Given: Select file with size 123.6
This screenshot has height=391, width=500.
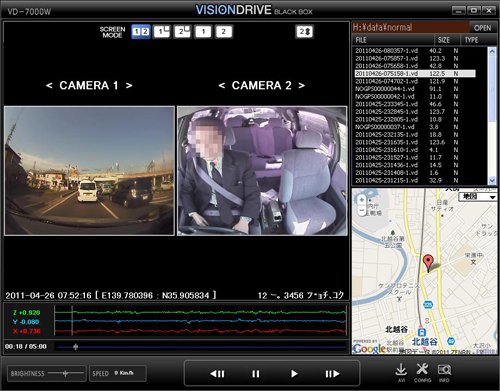Looking at the screenshot, I should (415, 142).
